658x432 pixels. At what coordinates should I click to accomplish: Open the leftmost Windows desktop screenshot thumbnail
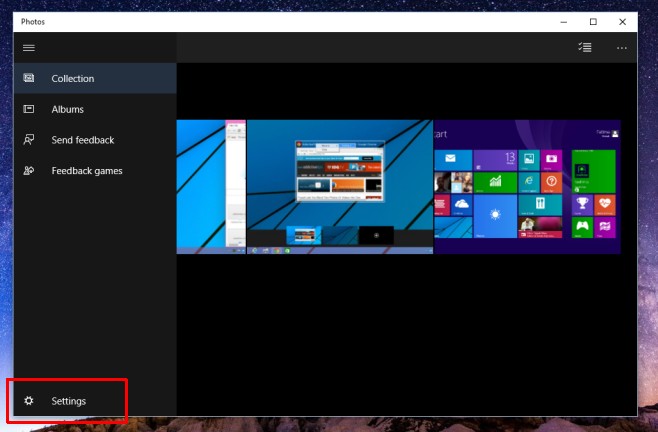pyautogui.click(x=211, y=187)
